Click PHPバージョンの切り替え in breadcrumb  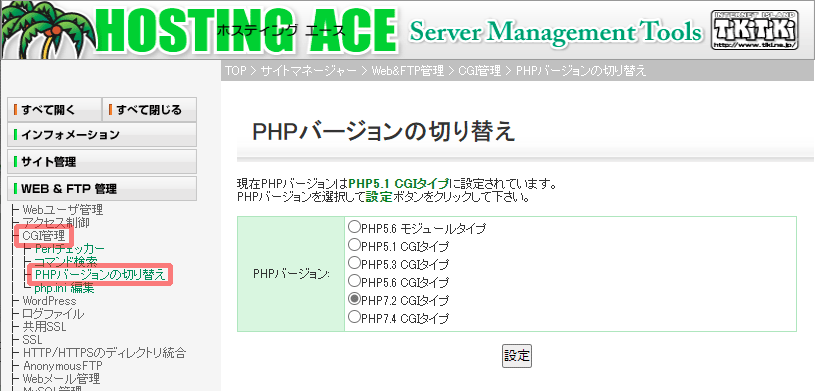pos(581,71)
